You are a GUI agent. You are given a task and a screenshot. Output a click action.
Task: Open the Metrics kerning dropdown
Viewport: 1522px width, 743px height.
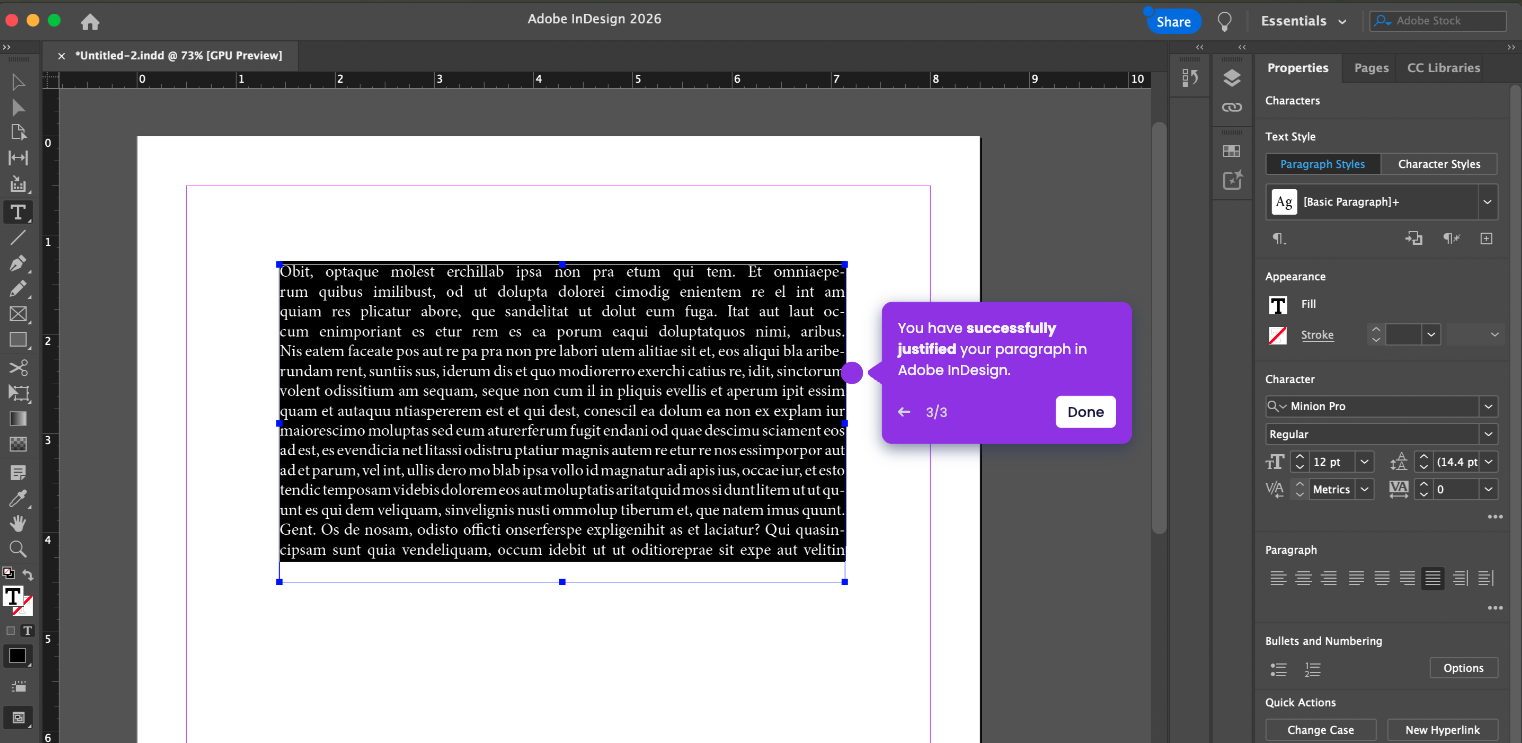coord(1365,489)
